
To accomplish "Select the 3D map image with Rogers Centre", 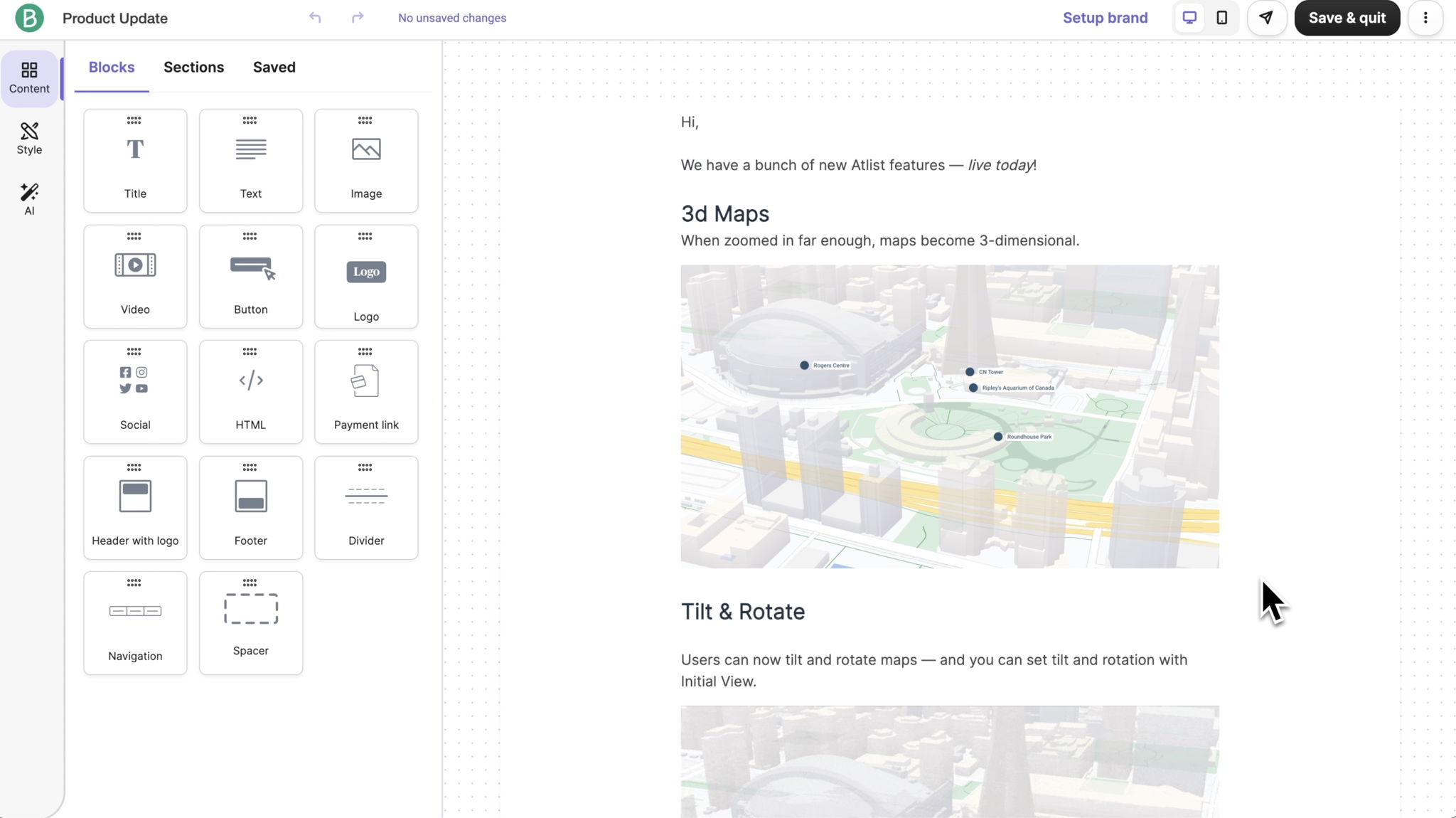I will coord(950,417).
